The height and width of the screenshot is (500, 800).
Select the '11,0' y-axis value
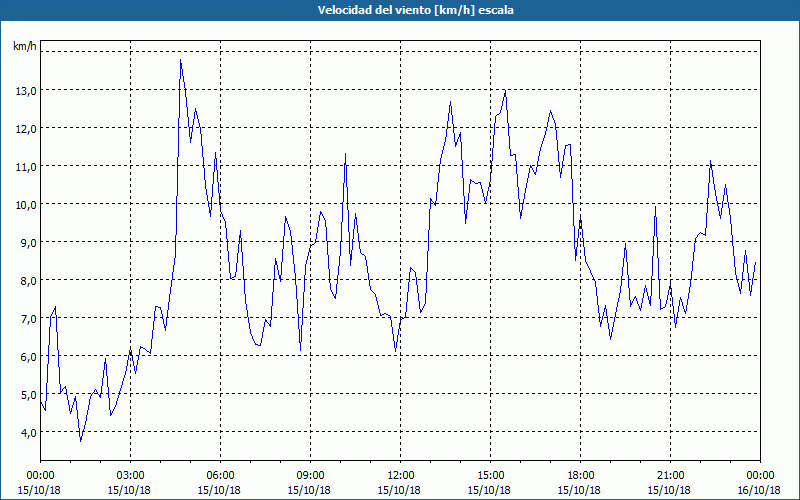pyautogui.click(x=26, y=167)
